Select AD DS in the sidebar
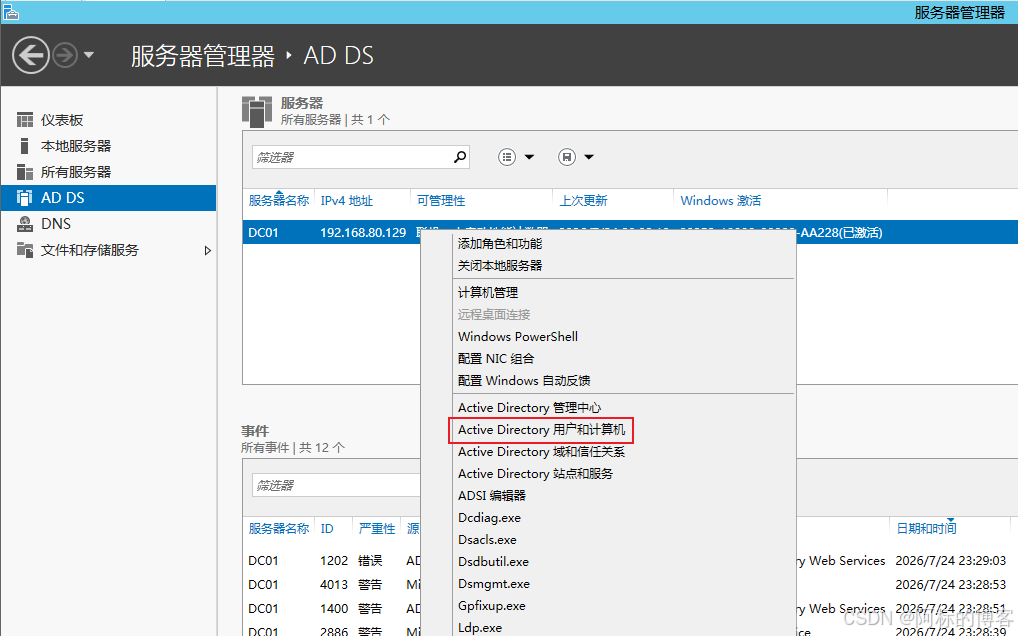 click(x=108, y=198)
